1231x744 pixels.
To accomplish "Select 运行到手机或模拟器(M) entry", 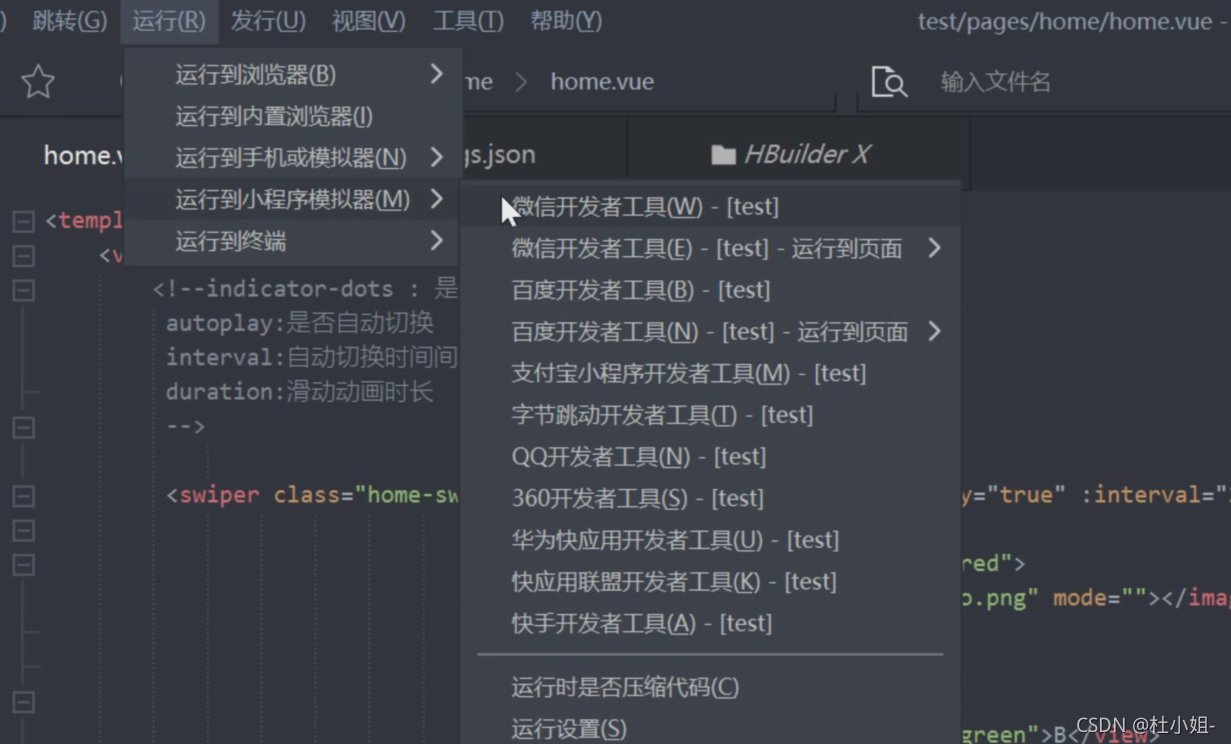I will pos(292,158).
